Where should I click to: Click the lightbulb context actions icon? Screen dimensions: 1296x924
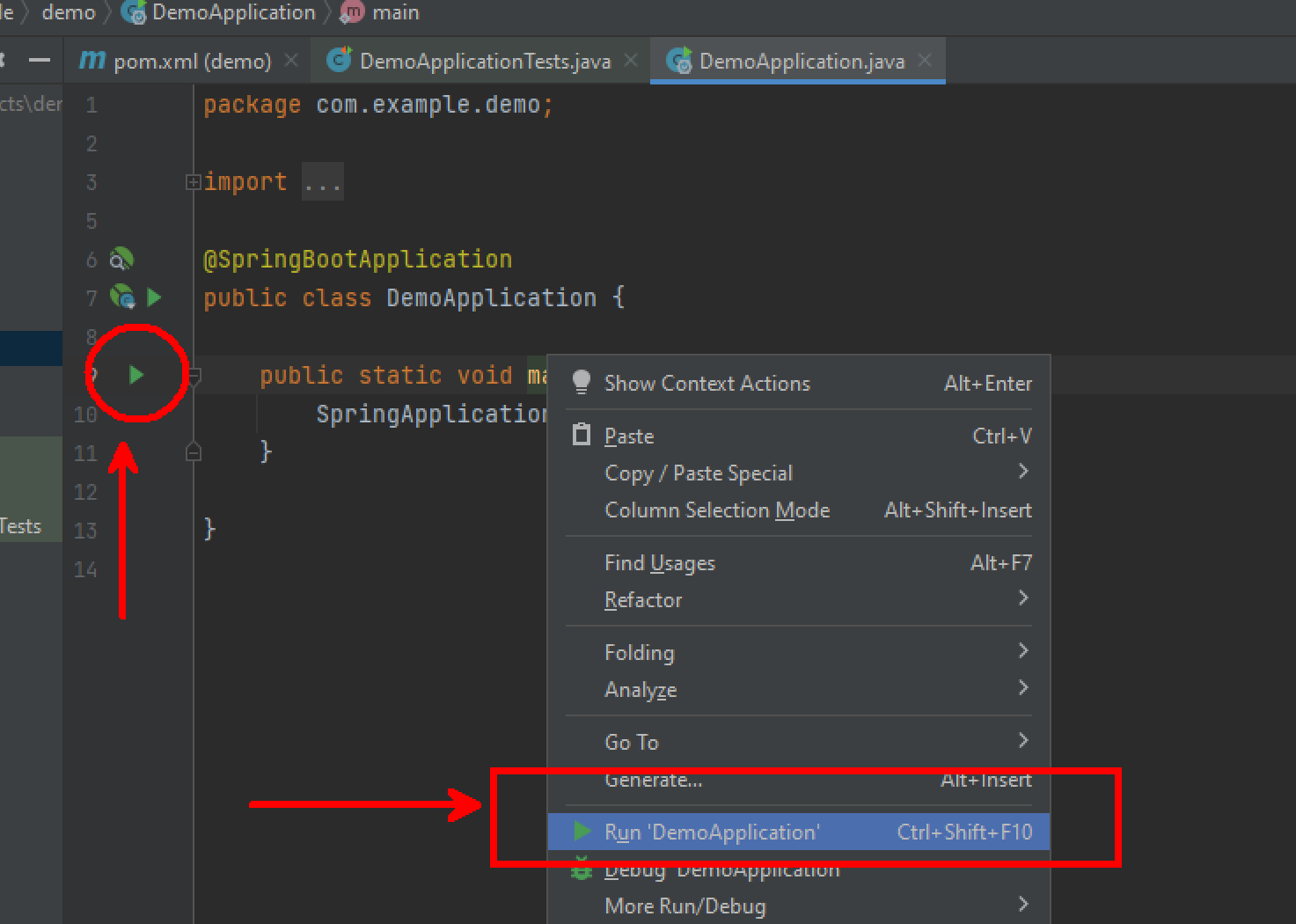[x=582, y=382]
